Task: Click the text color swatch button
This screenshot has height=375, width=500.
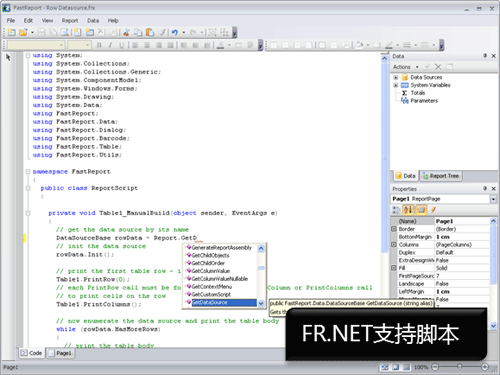Action: click(221, 45)
